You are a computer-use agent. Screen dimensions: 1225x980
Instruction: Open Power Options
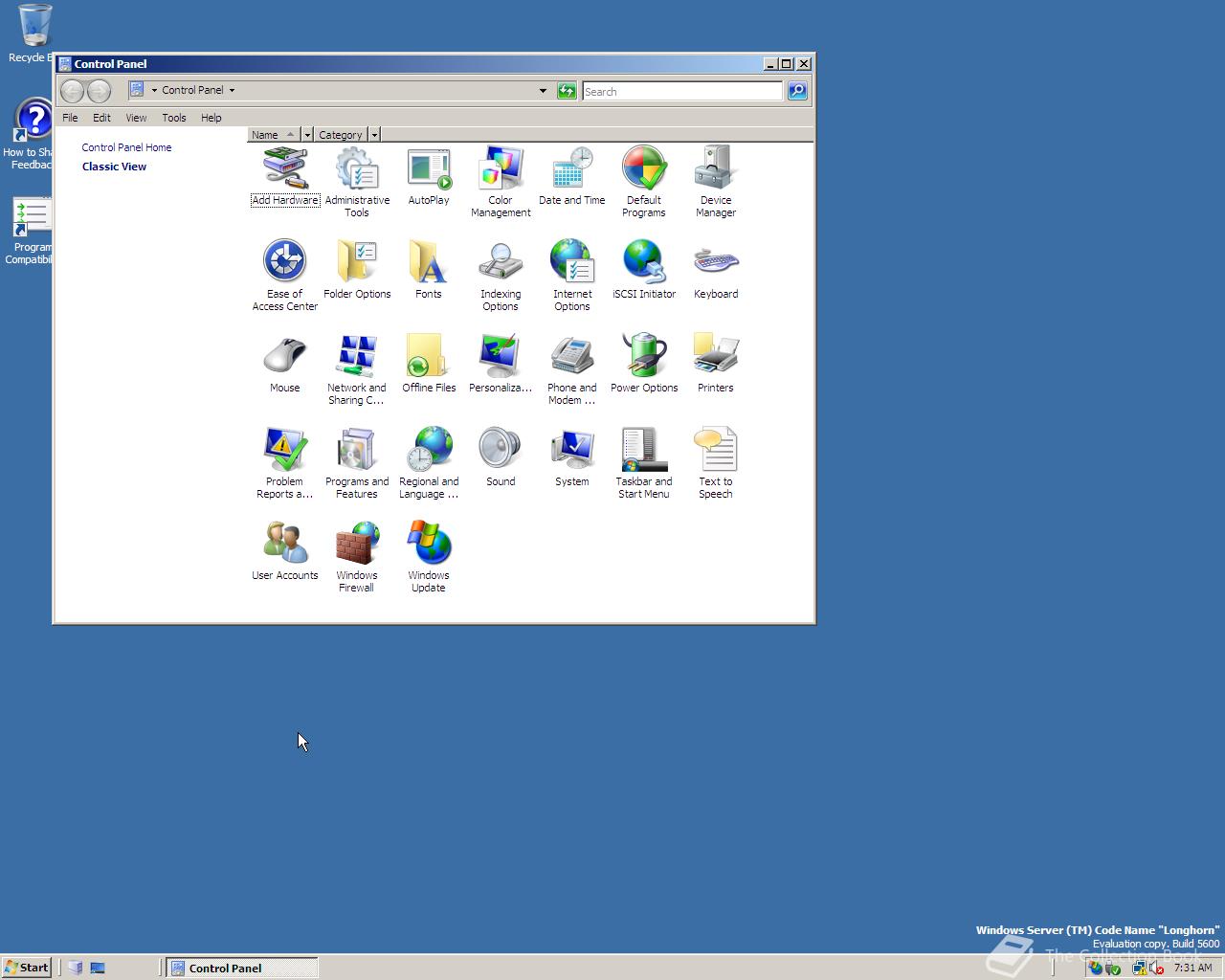644,364
